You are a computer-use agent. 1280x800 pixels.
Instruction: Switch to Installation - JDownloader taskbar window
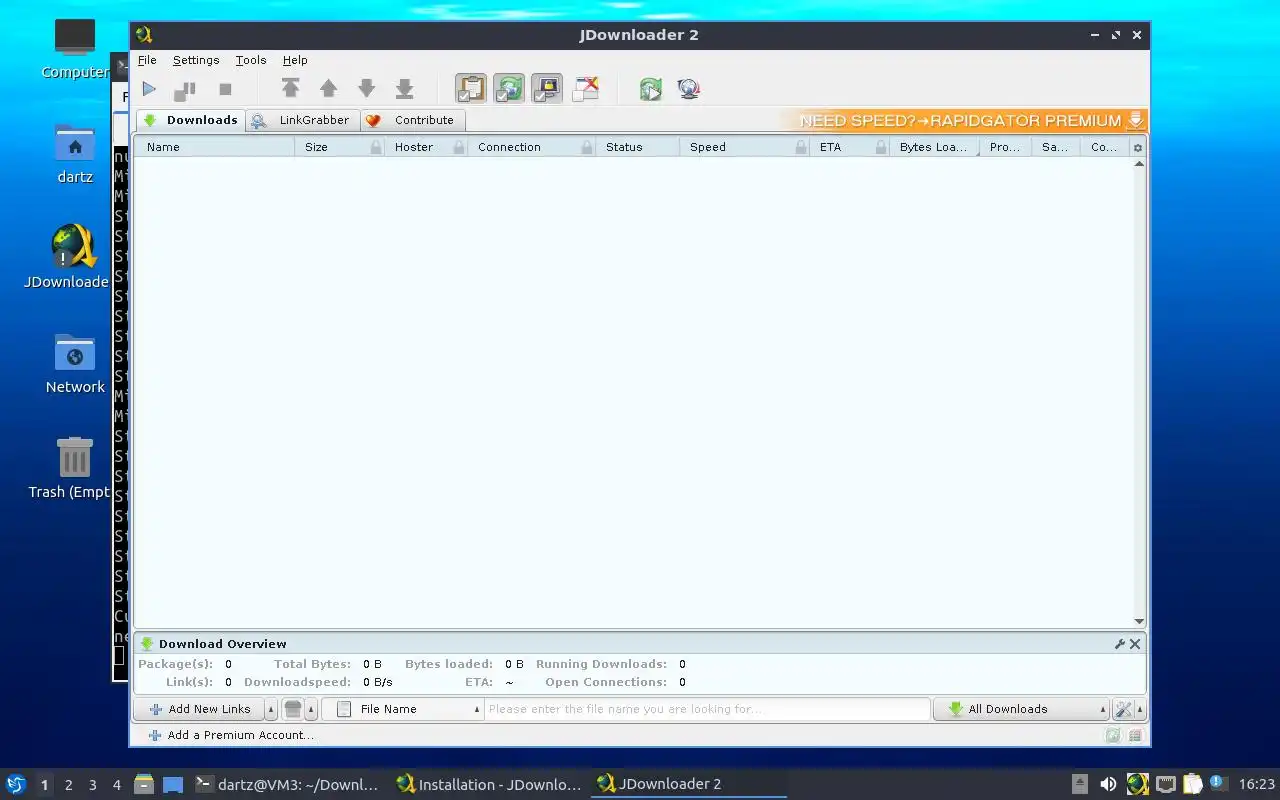tap(489, 784)
